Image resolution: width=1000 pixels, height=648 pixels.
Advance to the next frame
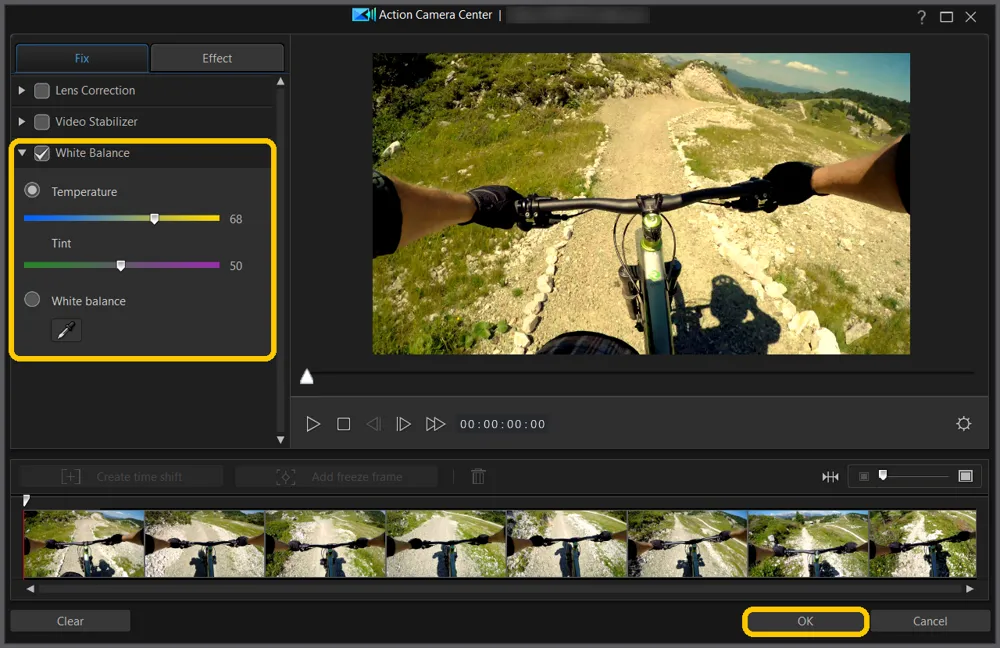pos(403,424)
